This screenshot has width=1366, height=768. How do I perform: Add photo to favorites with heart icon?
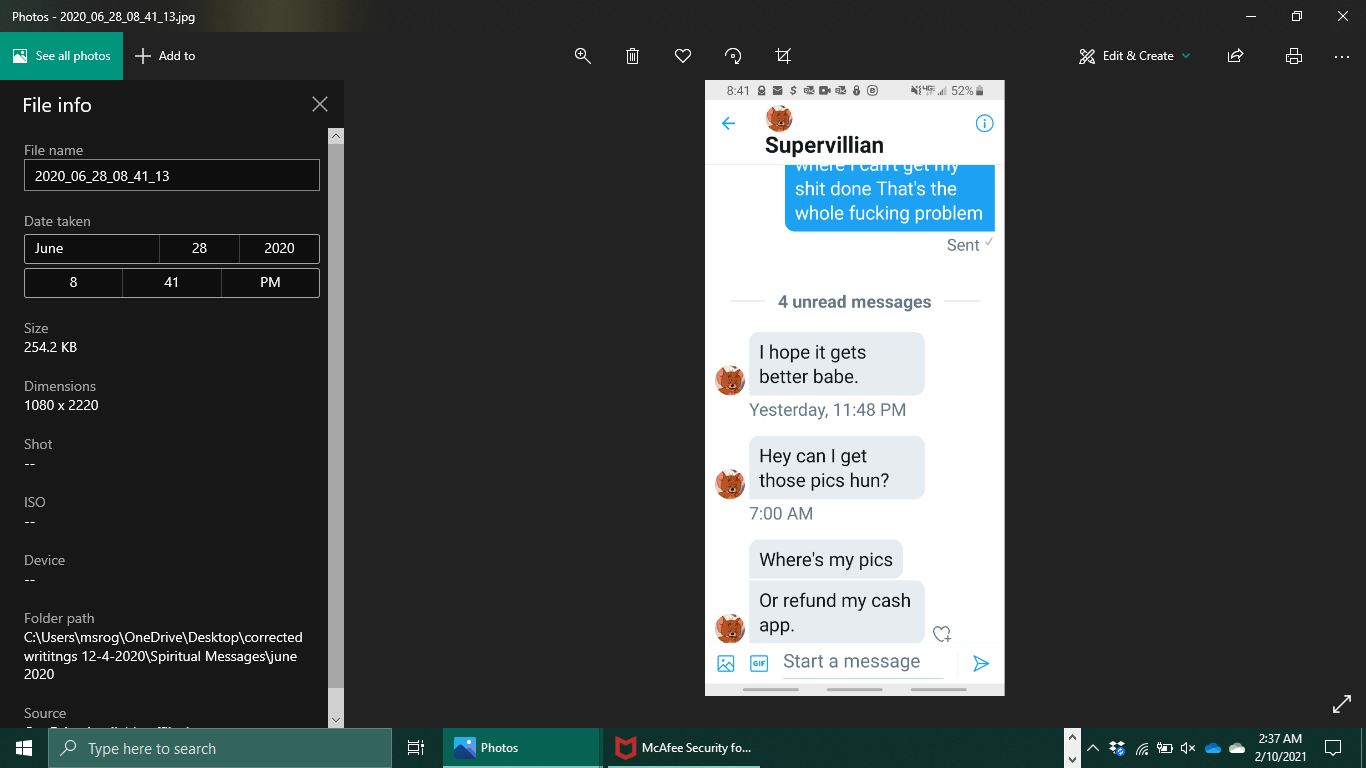tap(683, 56)
